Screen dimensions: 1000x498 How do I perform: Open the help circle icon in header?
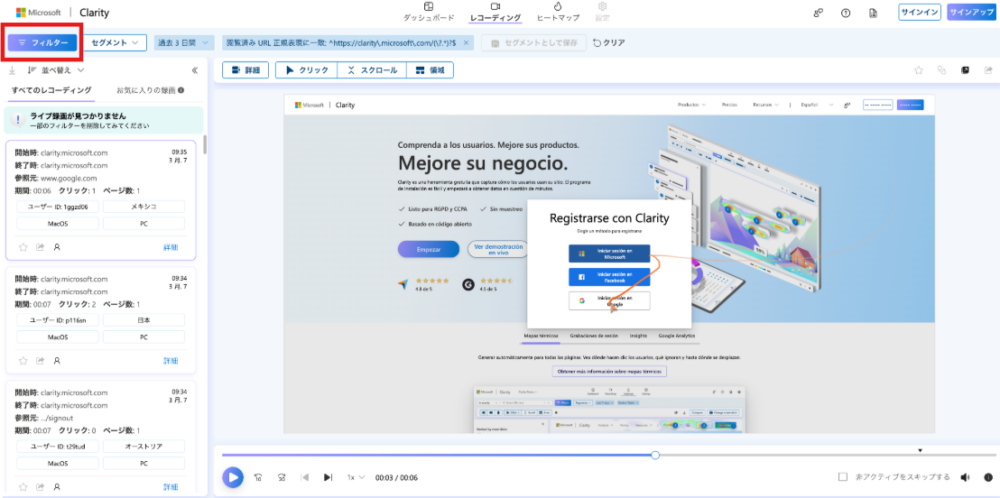[x=846, y=13]
